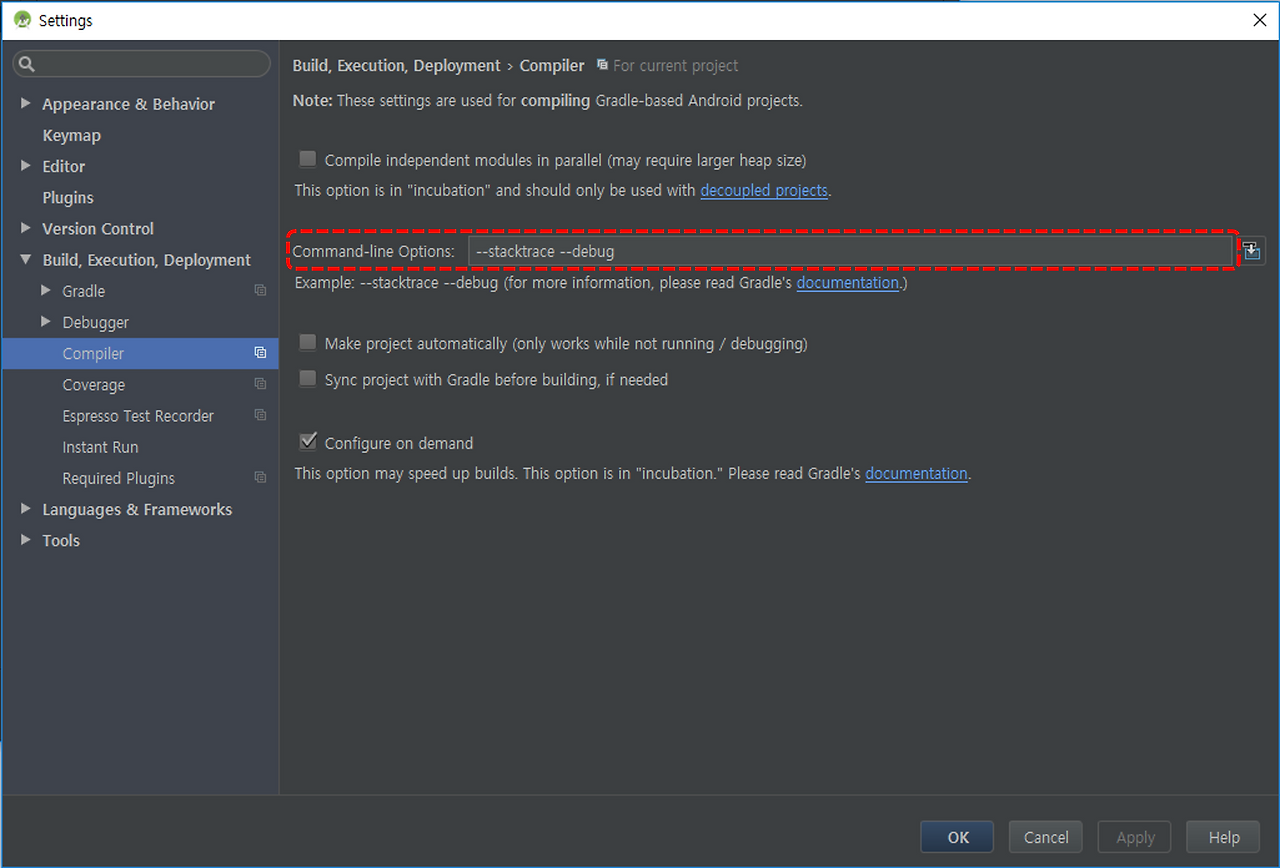The width and height of the screenshot is (1280, 868).
Task: Click the search magnifier icon in settings search
Action: 27,64
